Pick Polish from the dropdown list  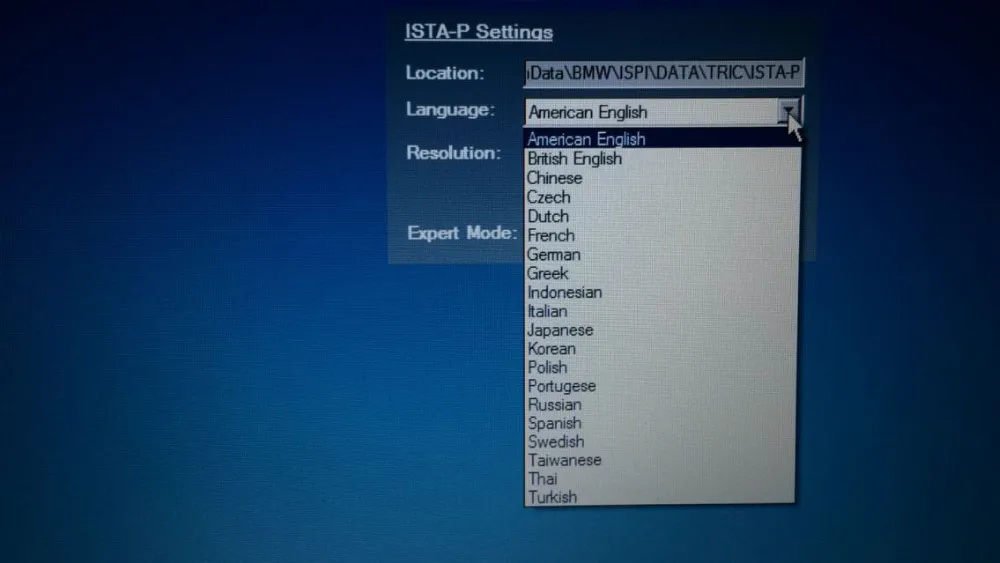pyautogui.click(x=661, y=367)
